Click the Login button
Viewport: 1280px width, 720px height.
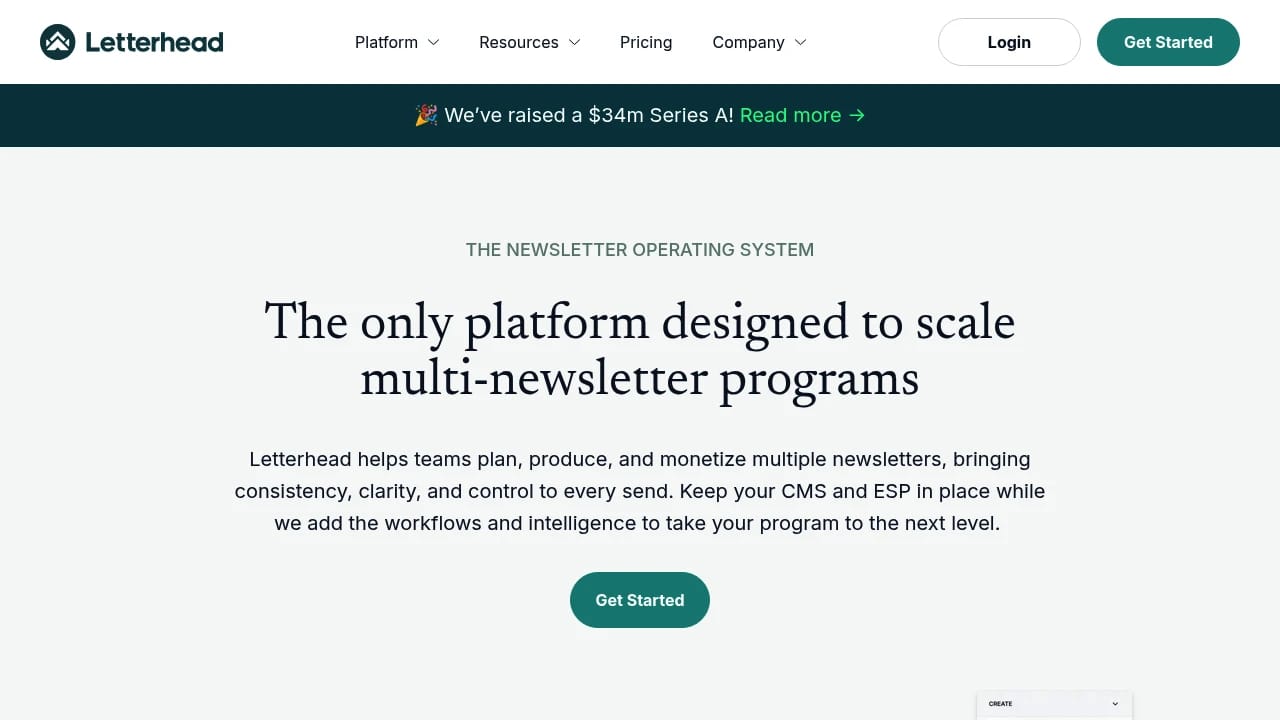[x=1009, y=42]
